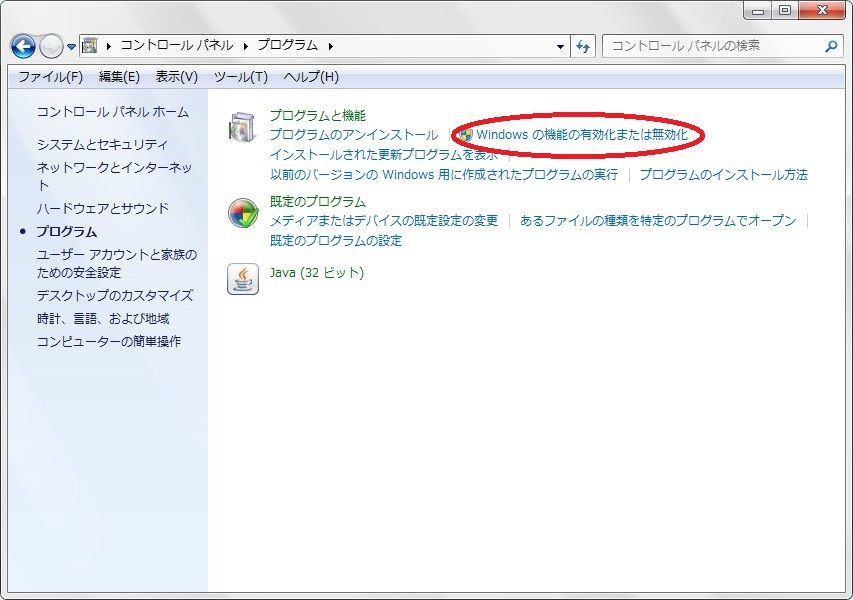This screenshot has width=853, height=600.
Task: Click プログラムのインストール方法 link
Action: tap(724, 175)
